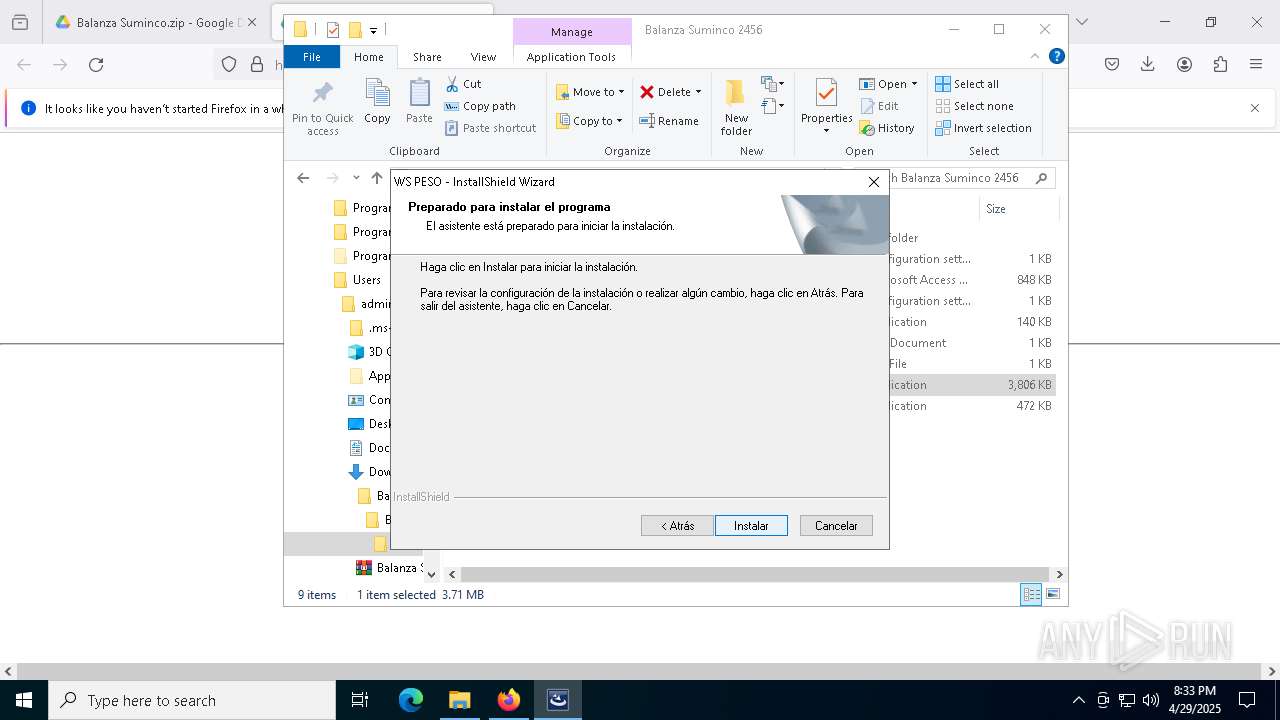This screenshot has height=720, width=1280.
Task: Click the Firefox reload button
Action: (96, 65)
